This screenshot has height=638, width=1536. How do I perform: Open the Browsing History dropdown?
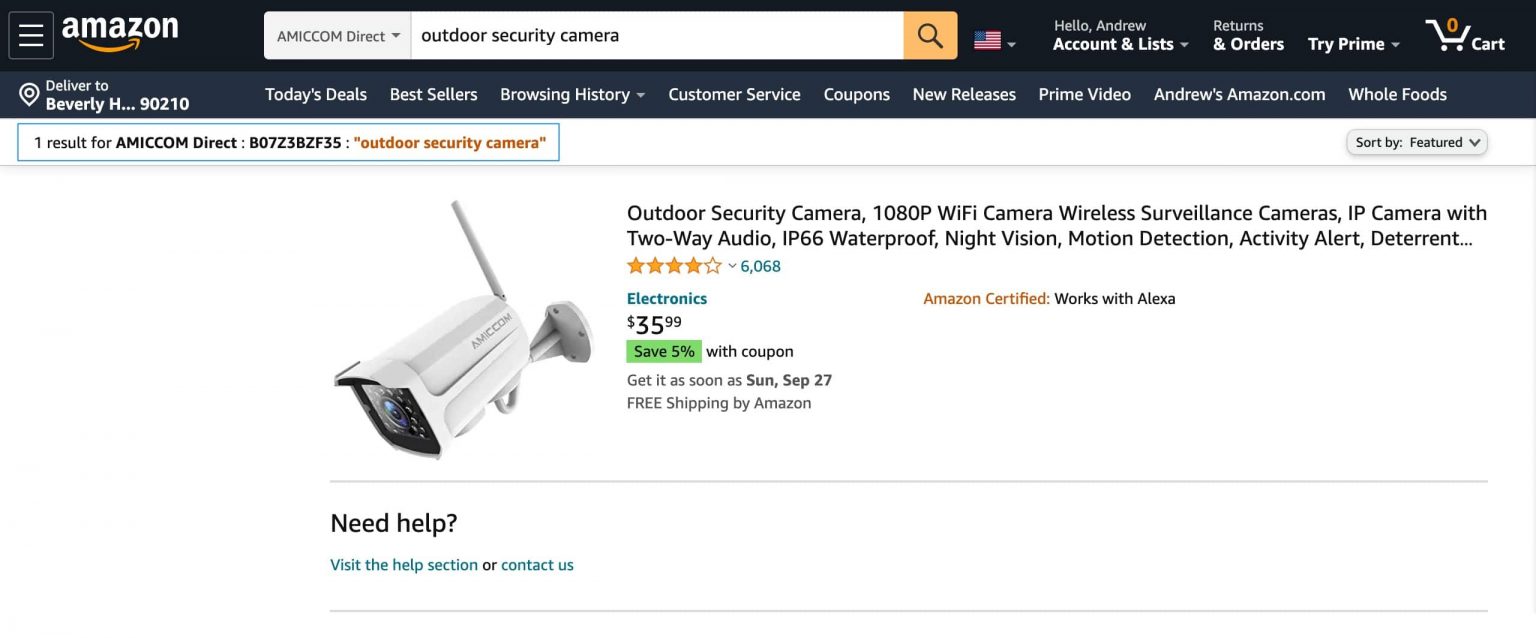[x=570, y=94]
